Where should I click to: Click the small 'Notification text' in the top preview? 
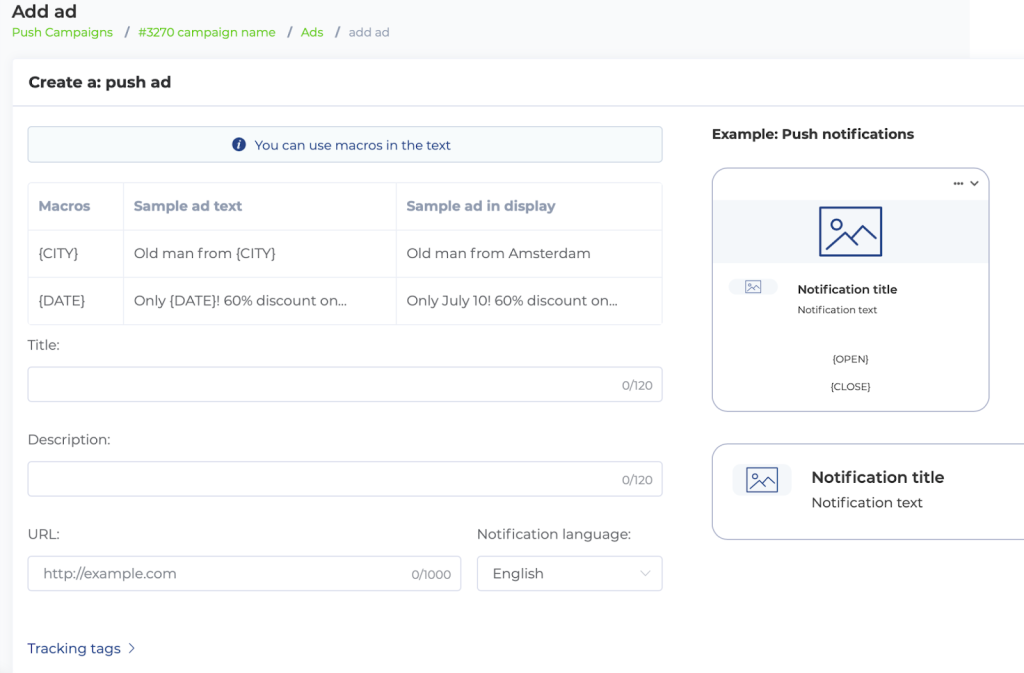(837, 310)
